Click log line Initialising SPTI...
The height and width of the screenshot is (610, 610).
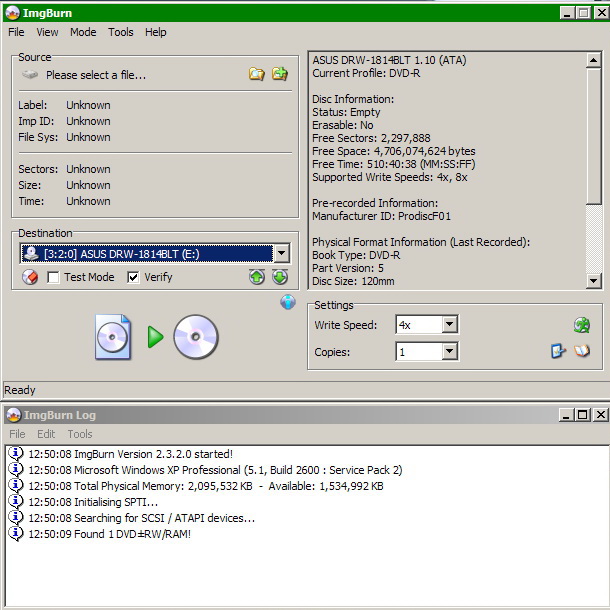(x=93, y=502)
